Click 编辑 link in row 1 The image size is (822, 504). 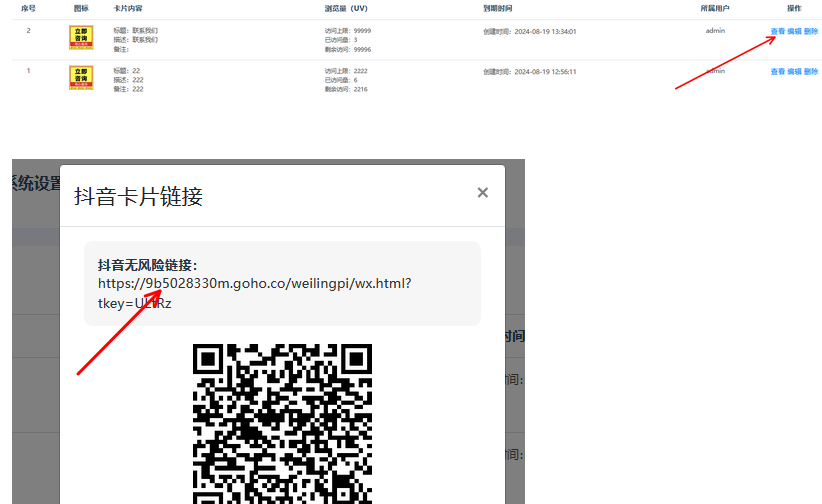point(794,71)
